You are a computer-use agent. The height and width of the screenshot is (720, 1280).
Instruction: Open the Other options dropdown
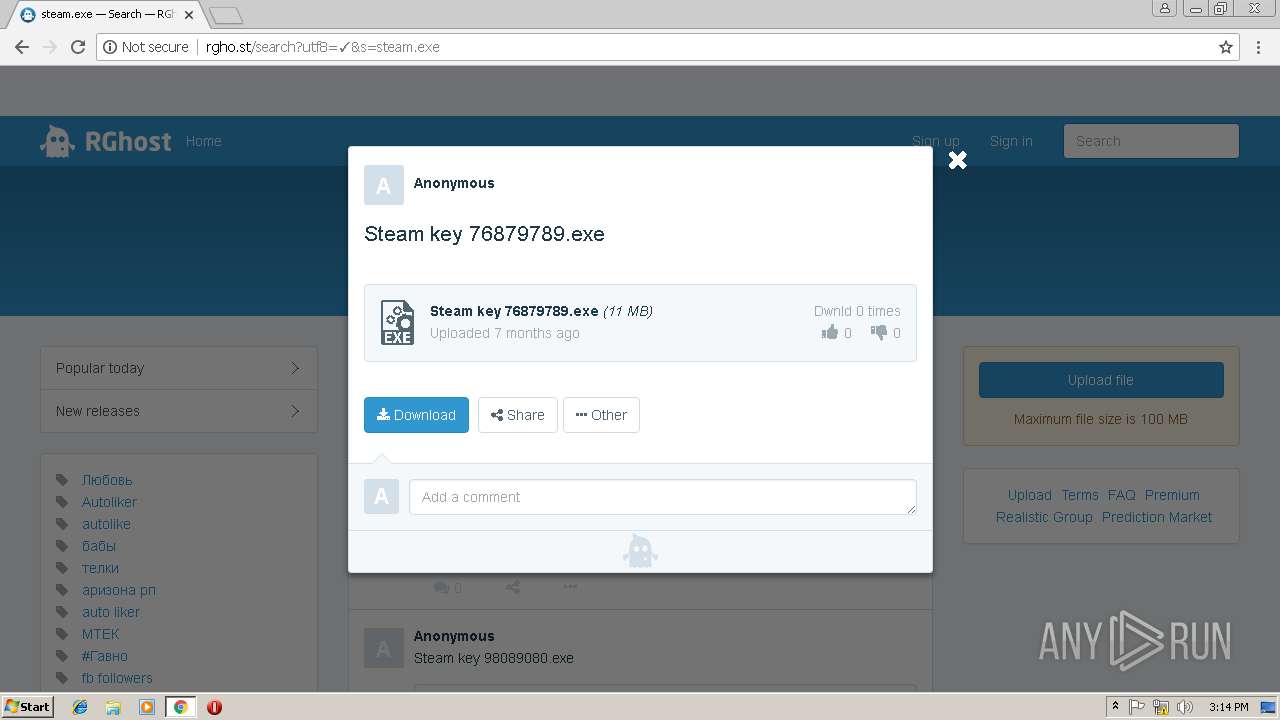pos(601,415)
